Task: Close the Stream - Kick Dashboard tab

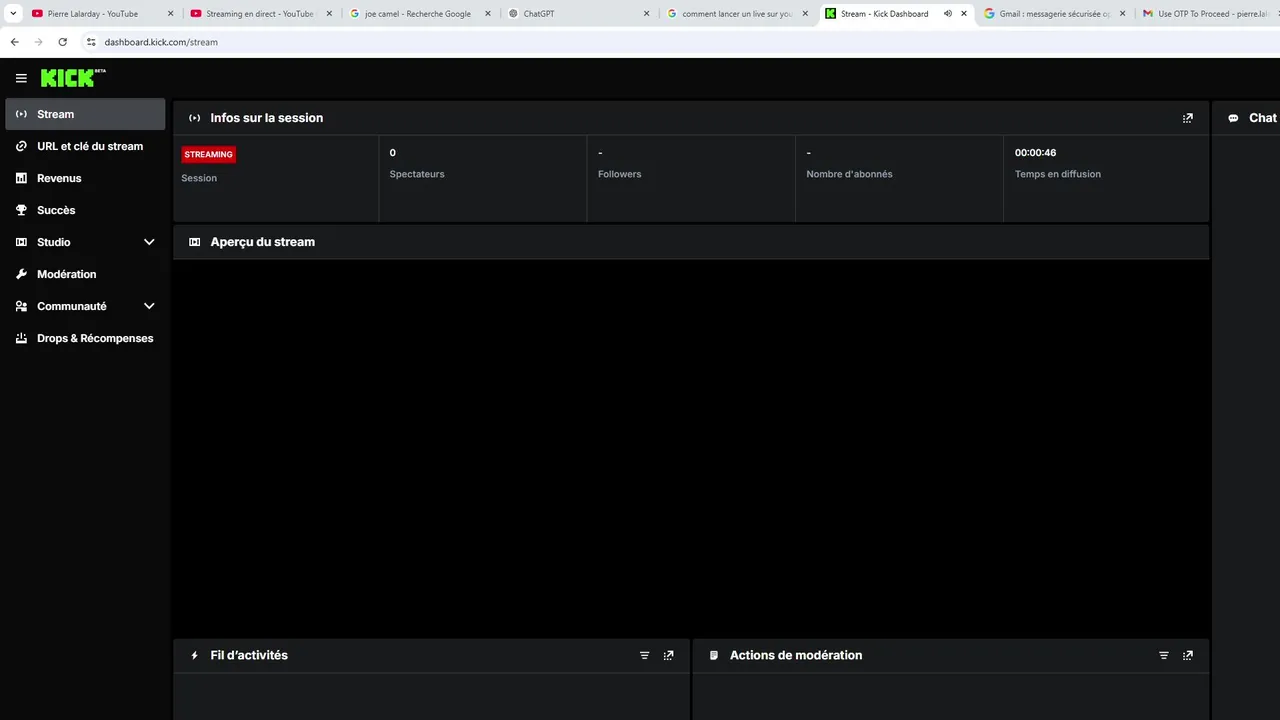Action: [964, 14]
